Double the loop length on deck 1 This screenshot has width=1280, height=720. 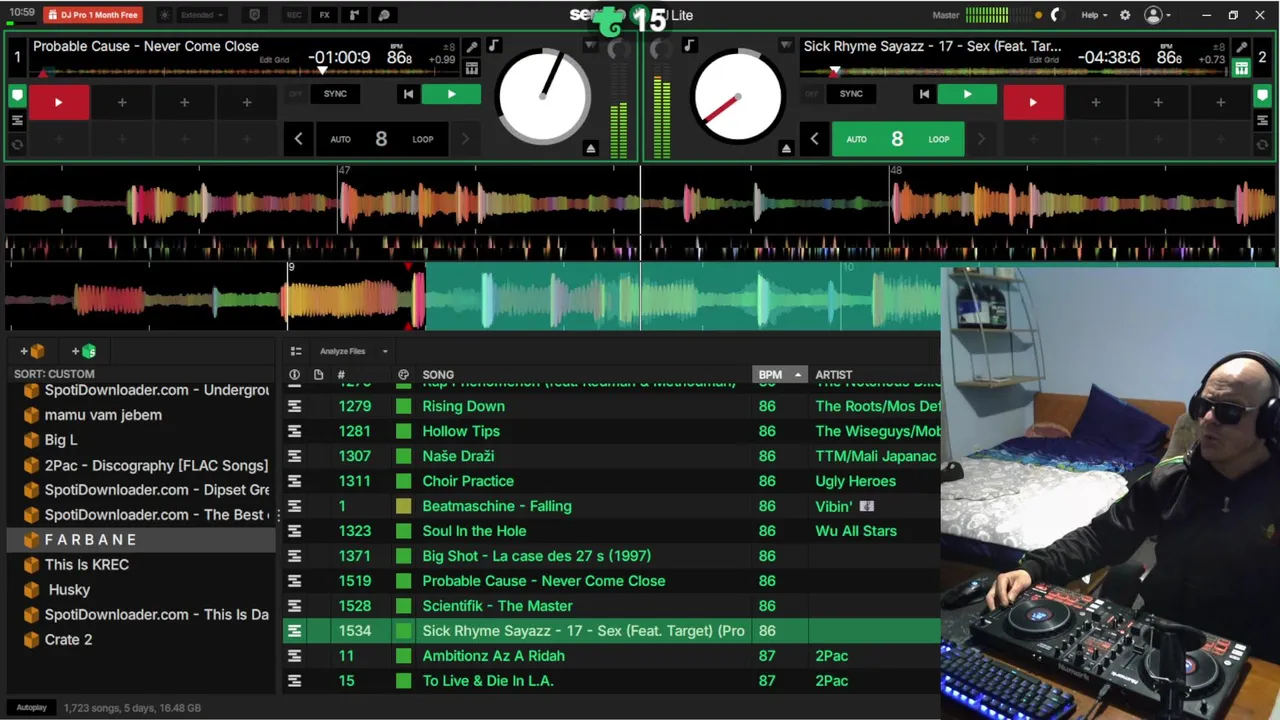(465, 139)
